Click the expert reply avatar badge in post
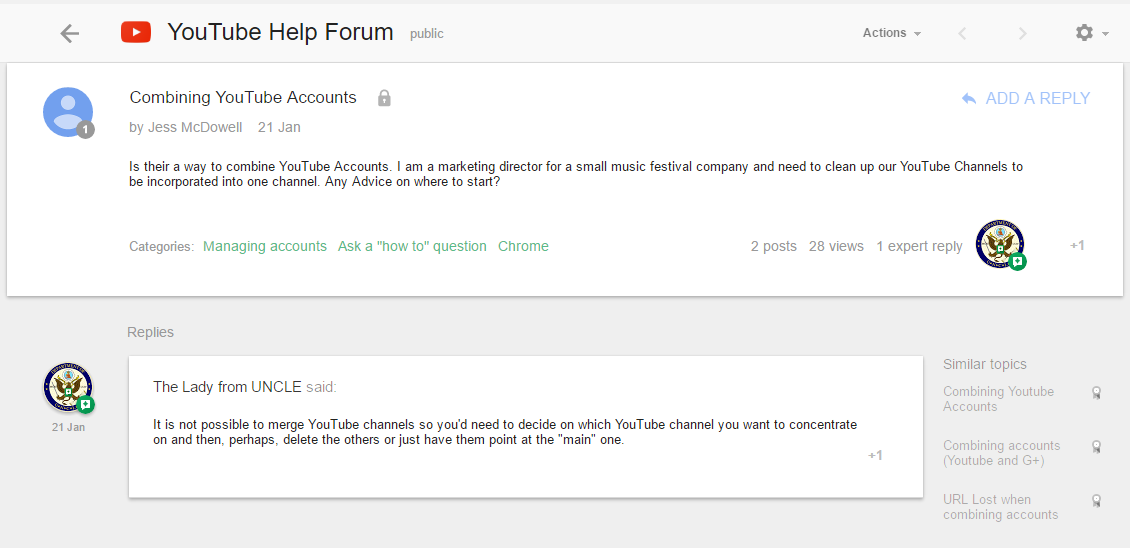Viewport: 1130px width, 548px height. [x=1000, y=245]
